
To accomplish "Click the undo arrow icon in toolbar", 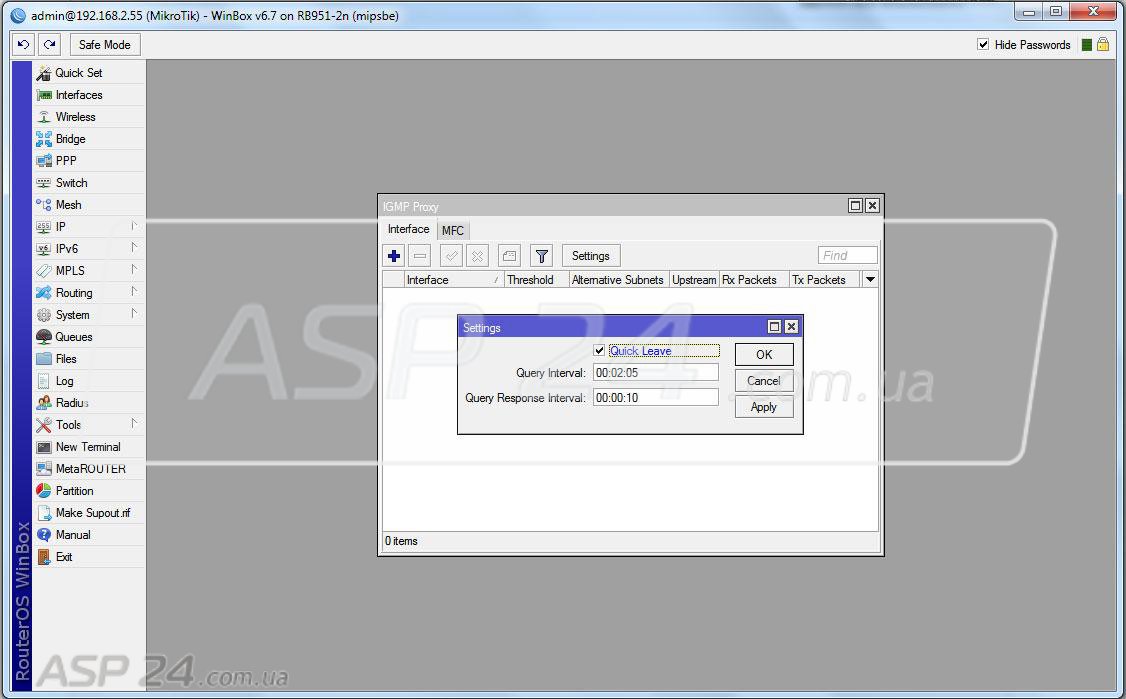I will [x=24, y=45].
